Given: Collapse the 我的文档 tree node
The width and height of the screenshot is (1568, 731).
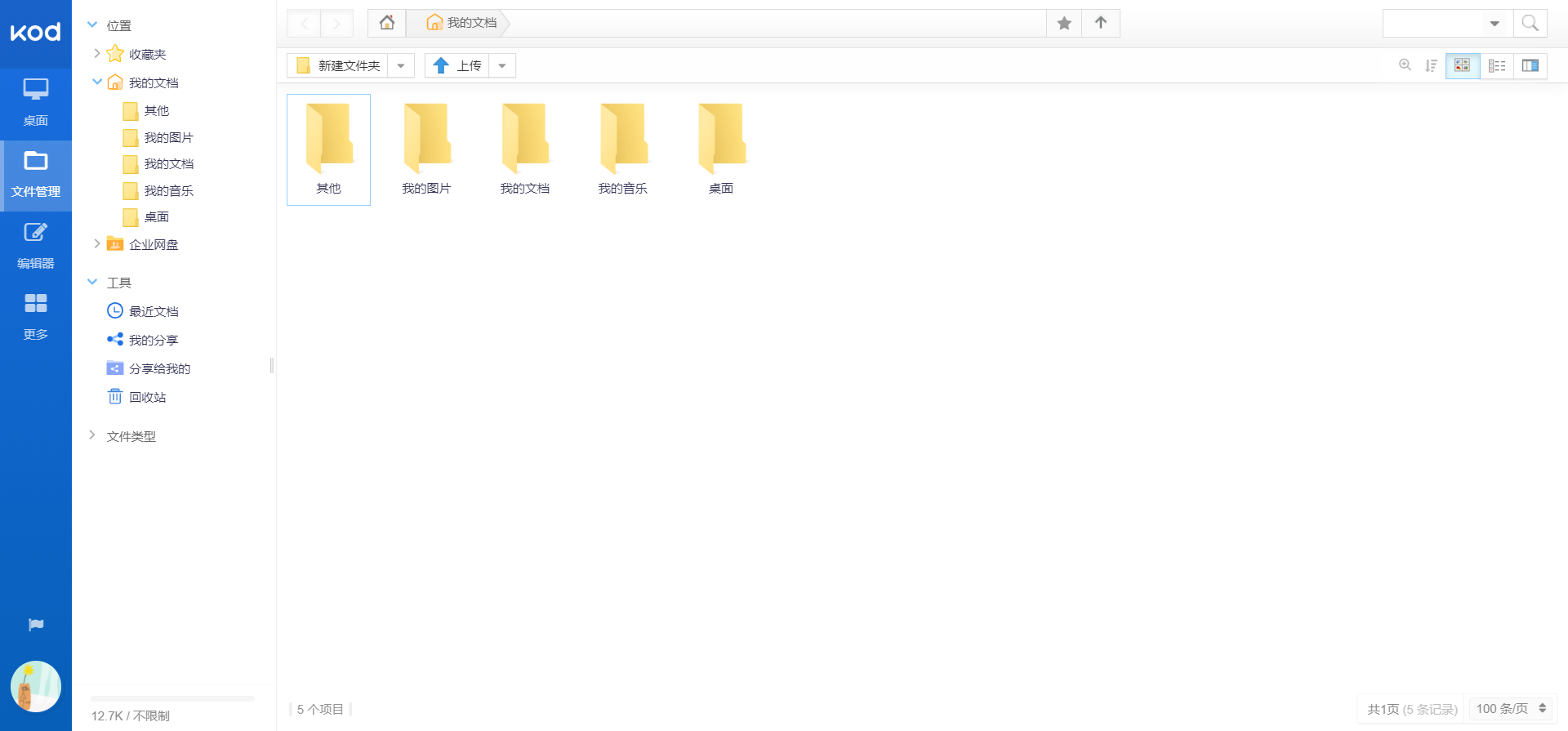Looking at the screenshot, I should pyautogui.click(x=97, y=82).
